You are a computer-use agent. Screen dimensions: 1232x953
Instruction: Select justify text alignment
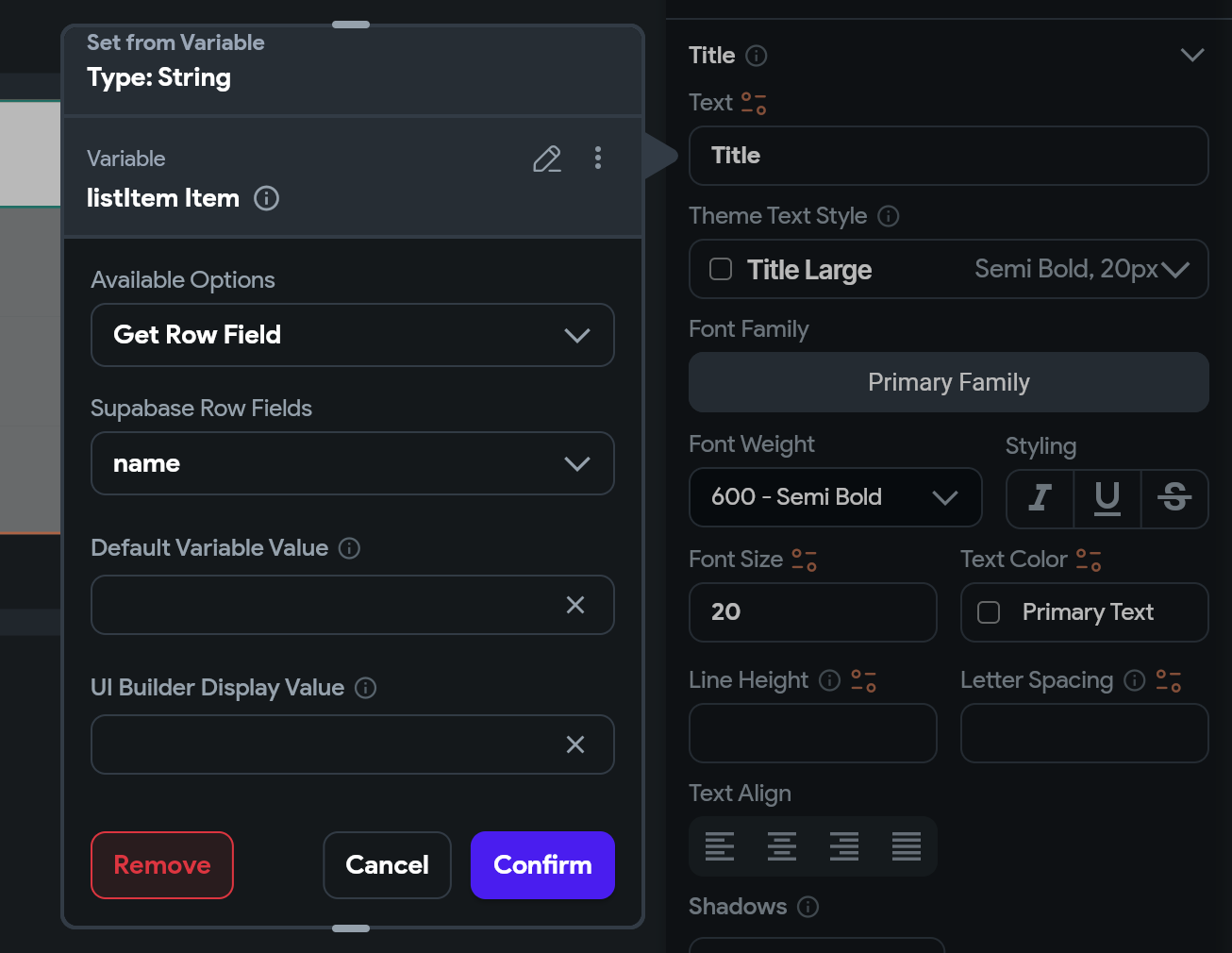(907, 846)
